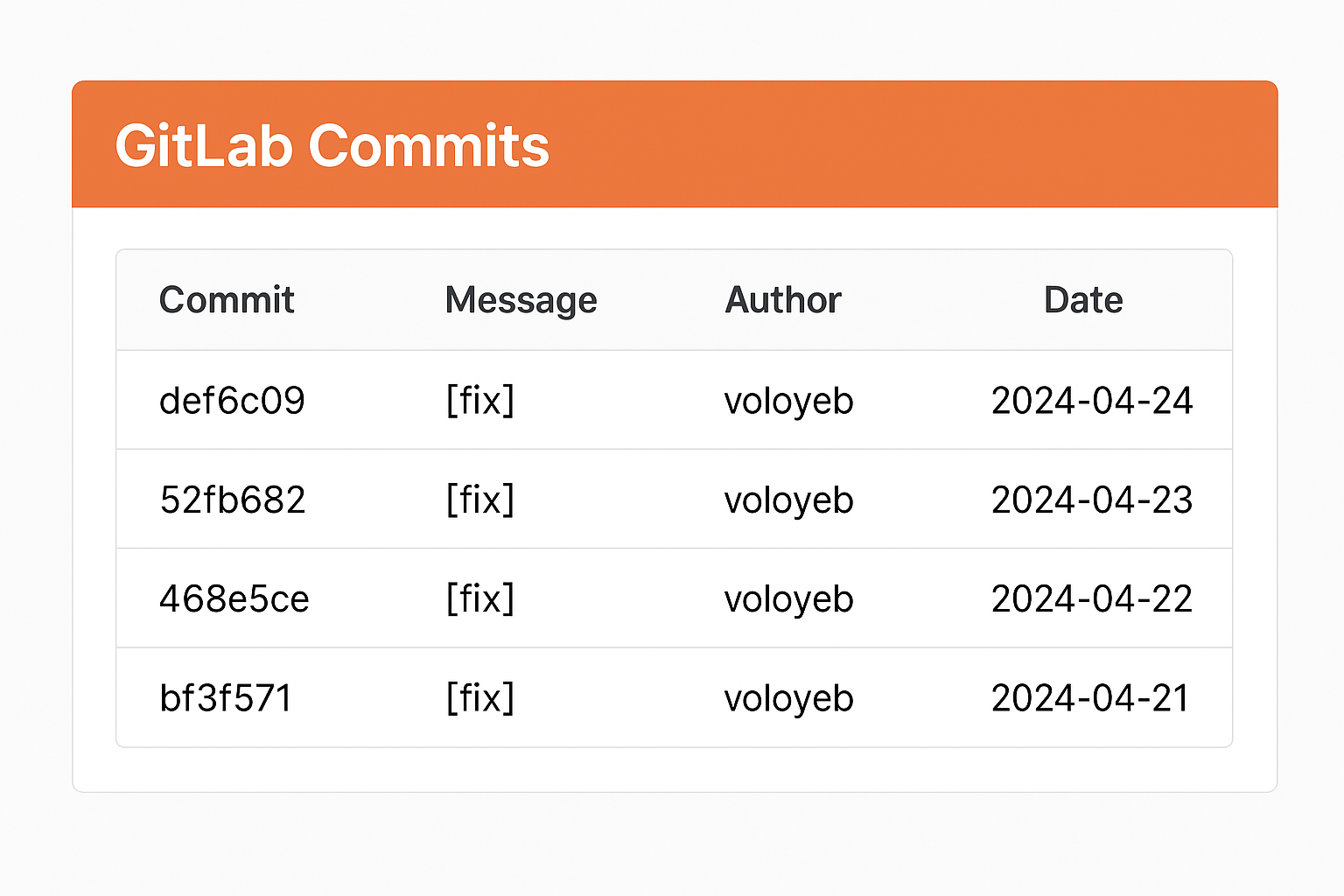The image size is (1344, 896).
Task: Open commit def6c09
Action: (x=232, y=401)
